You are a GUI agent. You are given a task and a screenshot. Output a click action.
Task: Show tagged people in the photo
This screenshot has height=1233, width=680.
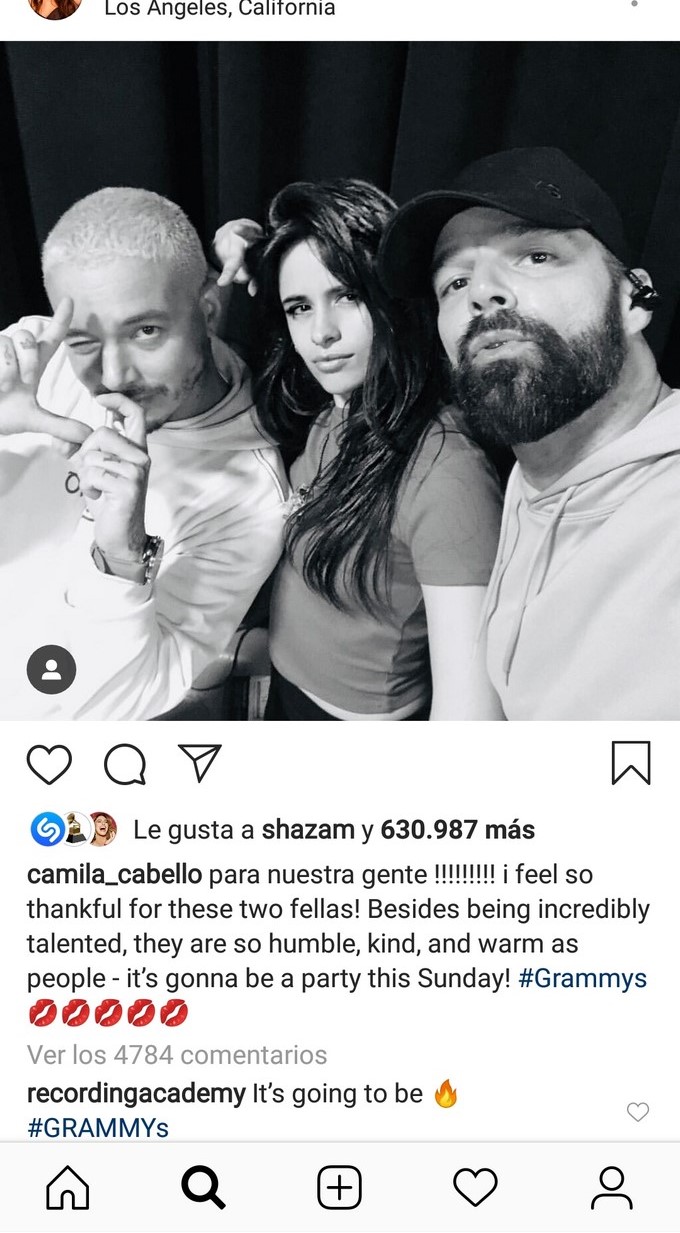pyautogui.click(x=52, y=670)
